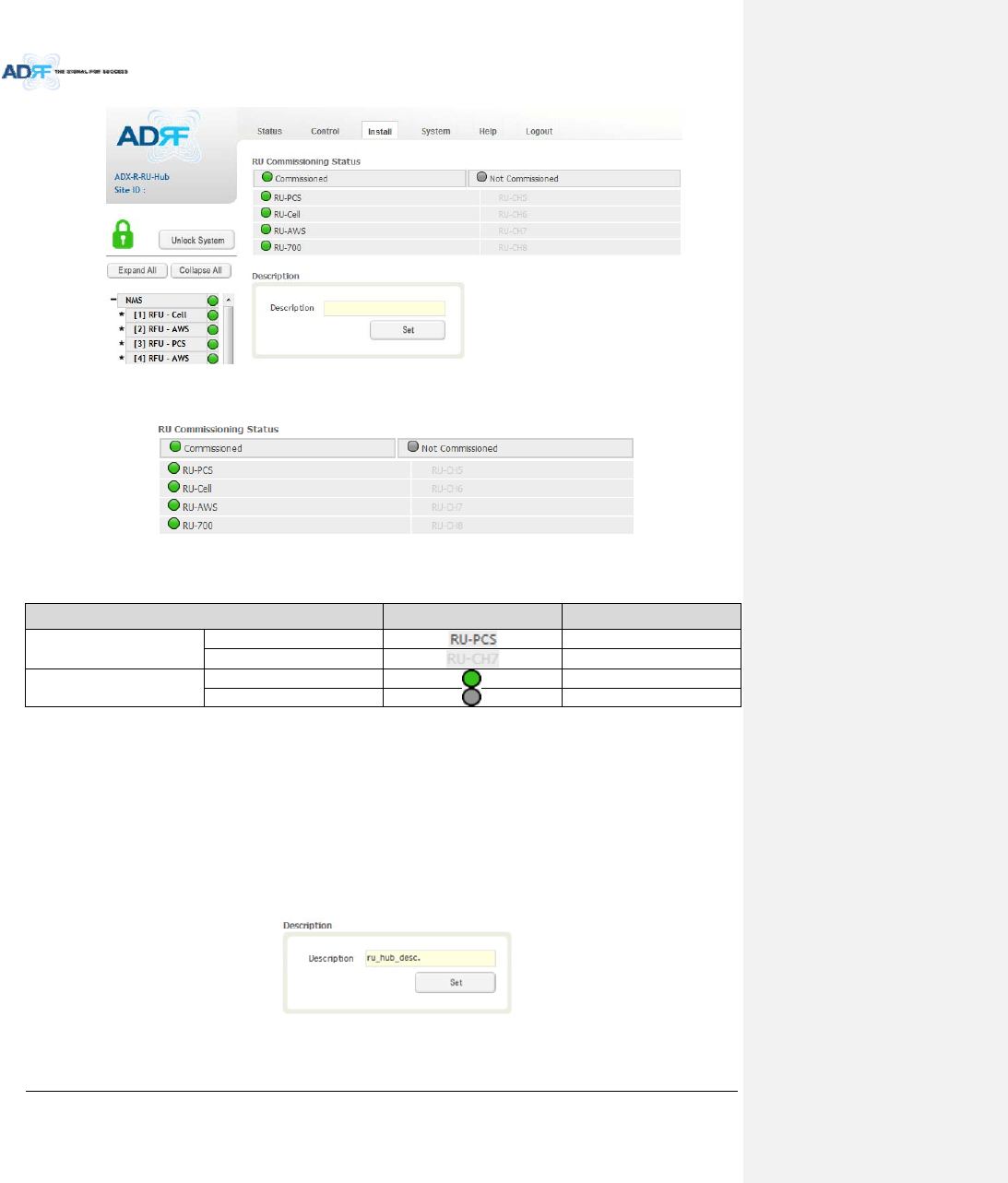Screen dimensions: 1008x1183
Task: Click greyed RU-CH7 in the top GUI
Action: click(x=513, y=231)
